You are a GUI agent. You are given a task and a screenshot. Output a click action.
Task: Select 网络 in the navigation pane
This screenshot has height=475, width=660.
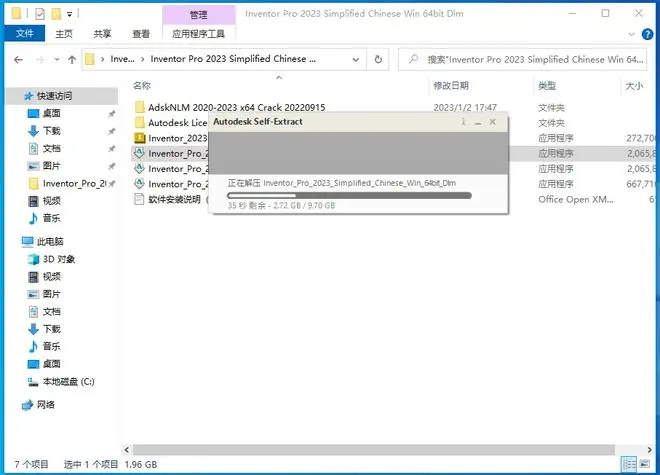tap(45, 405)
